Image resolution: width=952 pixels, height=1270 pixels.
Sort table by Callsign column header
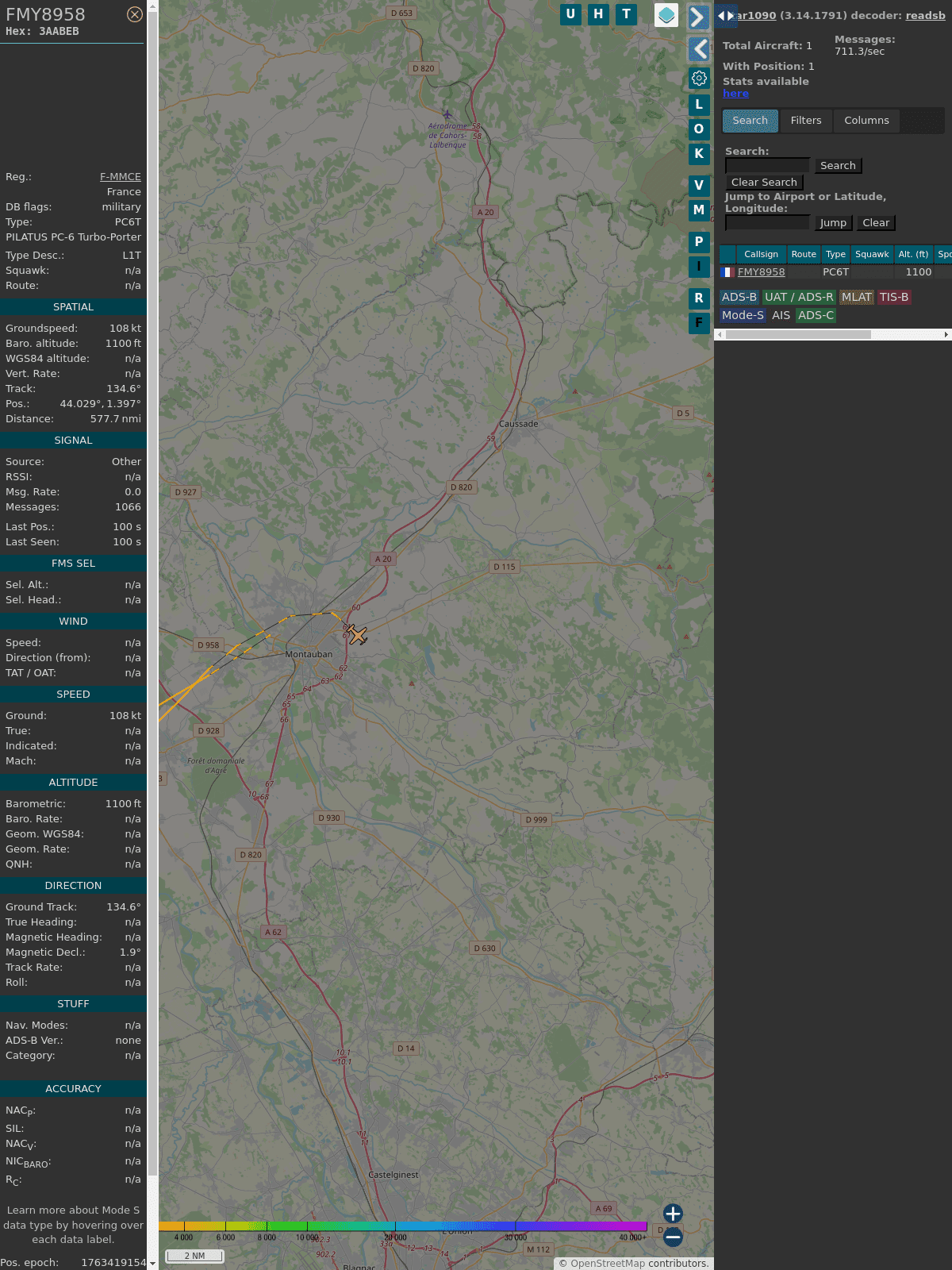click(761, 254)
